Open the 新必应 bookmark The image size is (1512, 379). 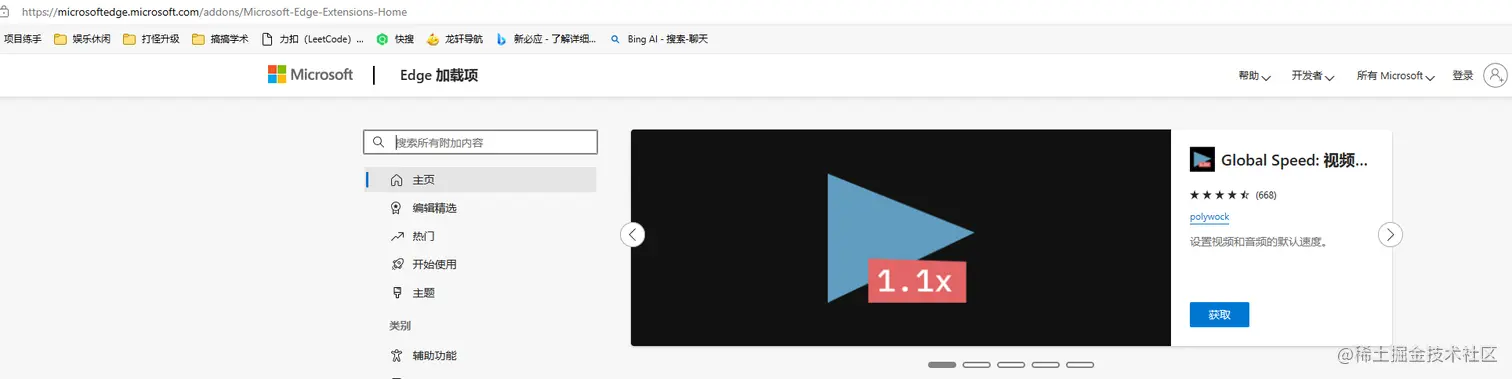pyautogui.click(x=547, y=39)
